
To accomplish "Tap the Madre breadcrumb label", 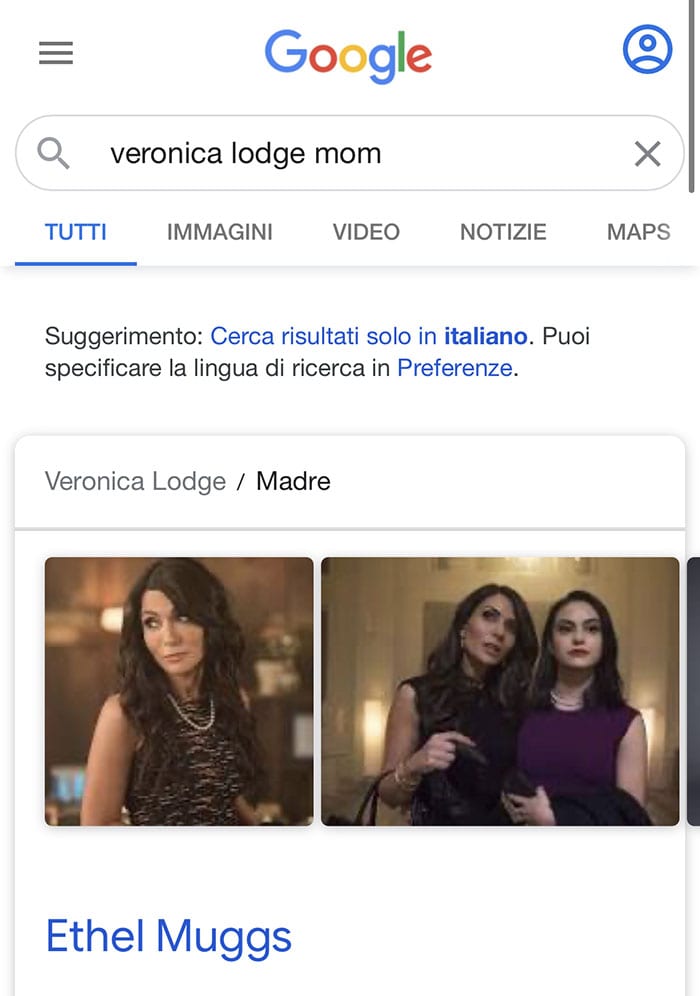I will (x=293, y=481).
